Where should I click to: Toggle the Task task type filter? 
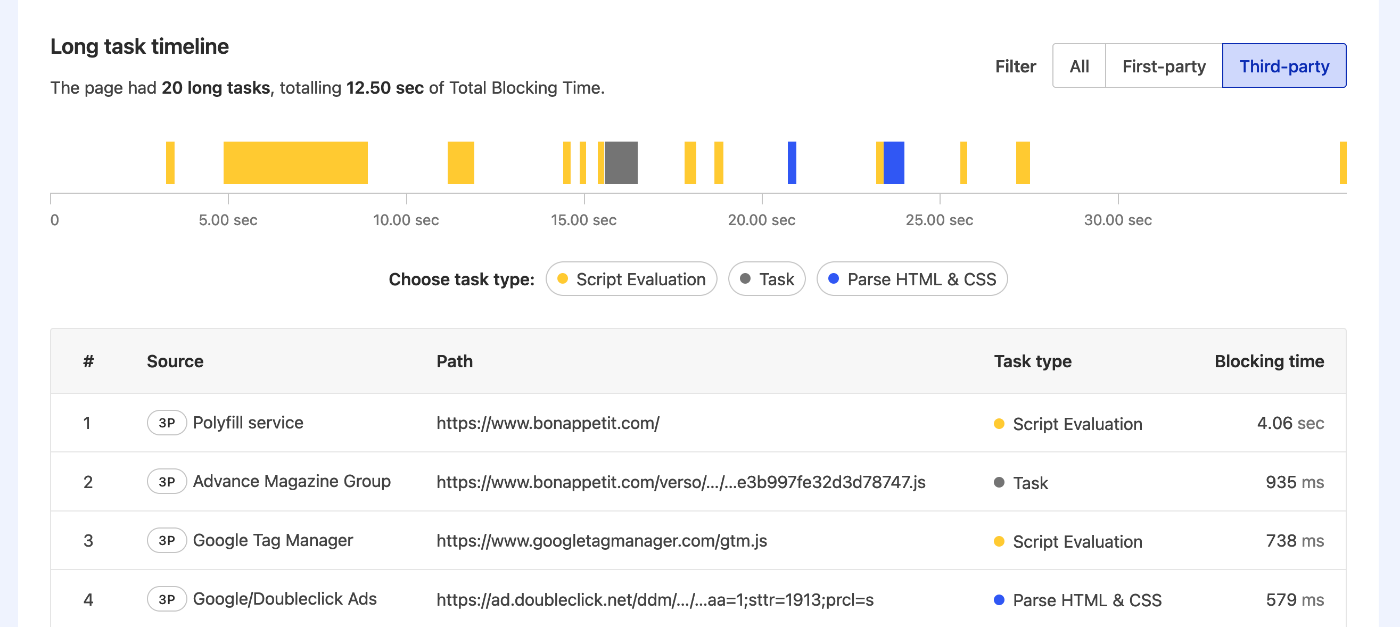click(767, 279)
